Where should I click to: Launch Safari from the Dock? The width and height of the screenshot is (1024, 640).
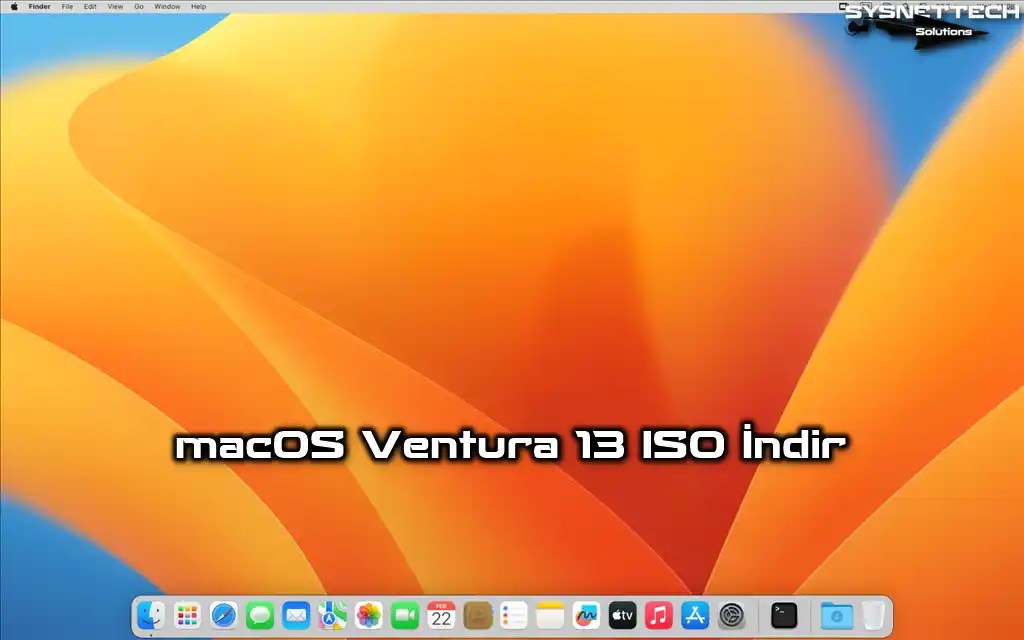(223, 615)
